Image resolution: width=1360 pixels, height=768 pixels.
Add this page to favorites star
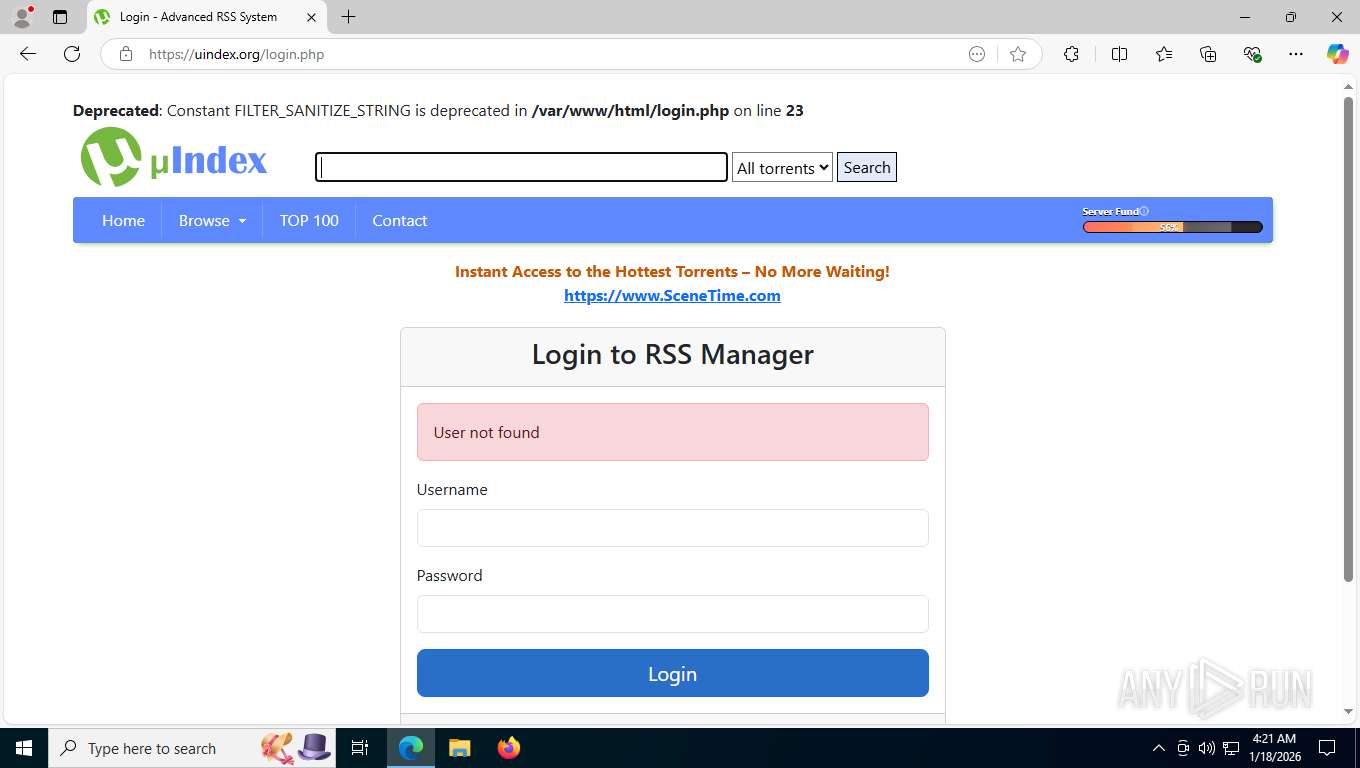point(1018,54)
